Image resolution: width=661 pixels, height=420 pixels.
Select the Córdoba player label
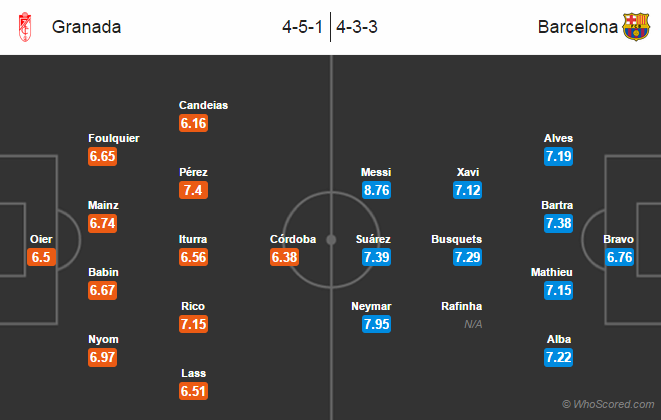pos(292,239)
